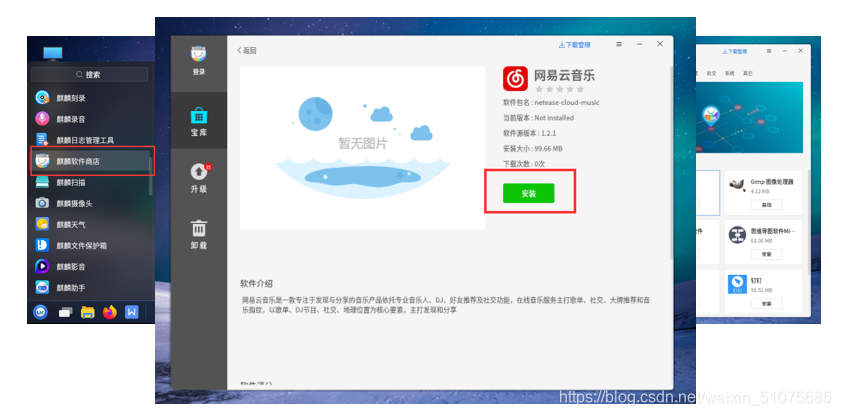Click the 软件介绍 heading
841x416 pixels.
coord(256,283)
